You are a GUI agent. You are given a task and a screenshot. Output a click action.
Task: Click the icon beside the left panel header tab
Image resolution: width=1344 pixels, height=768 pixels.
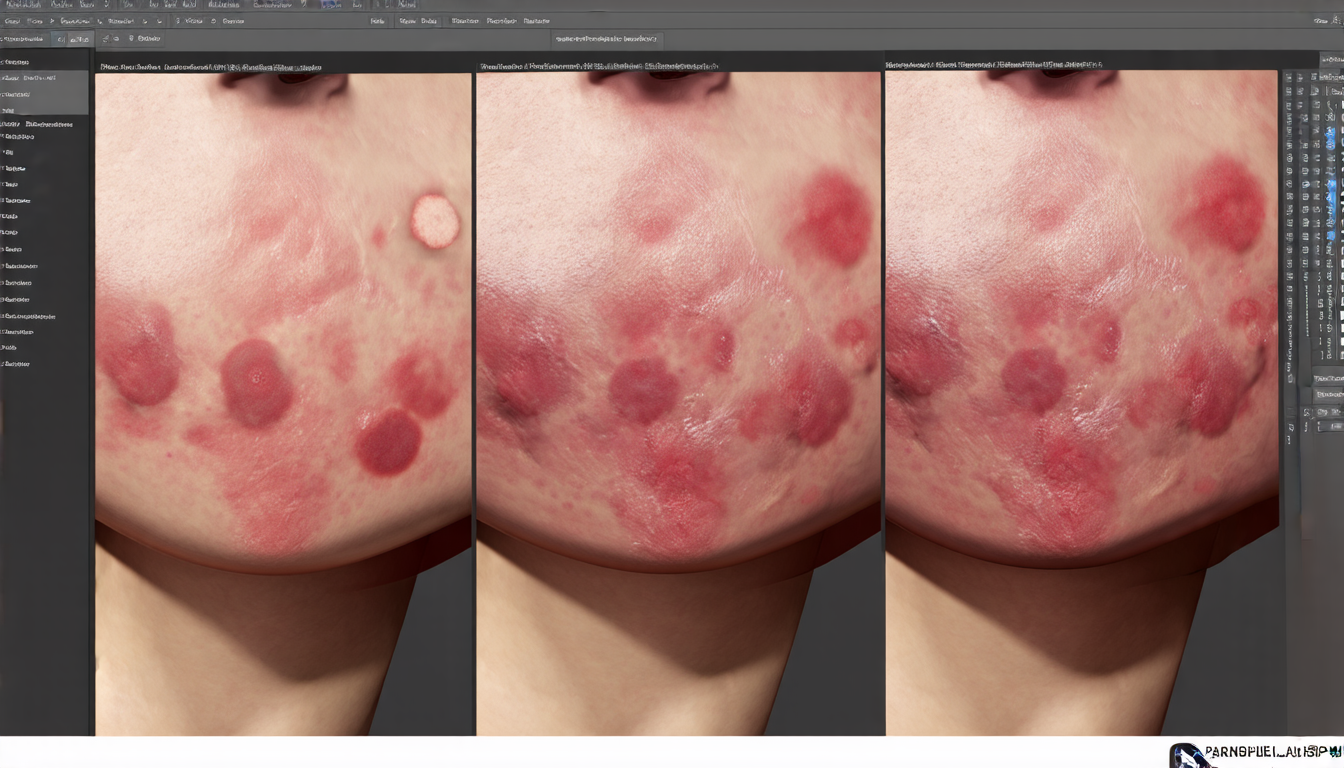61,39
